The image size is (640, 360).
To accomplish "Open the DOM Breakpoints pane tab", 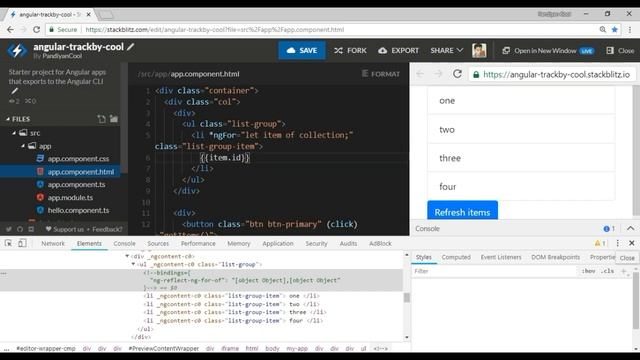I will click(556, 257).
